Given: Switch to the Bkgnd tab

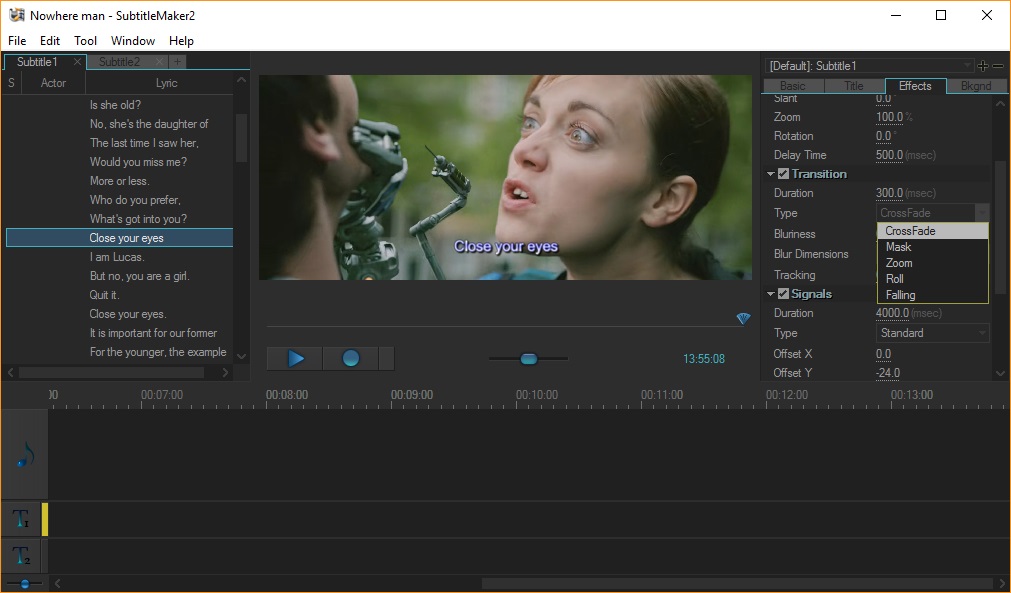Looking at the screenshot, I should pyautogui.click(x=976, y=86).
